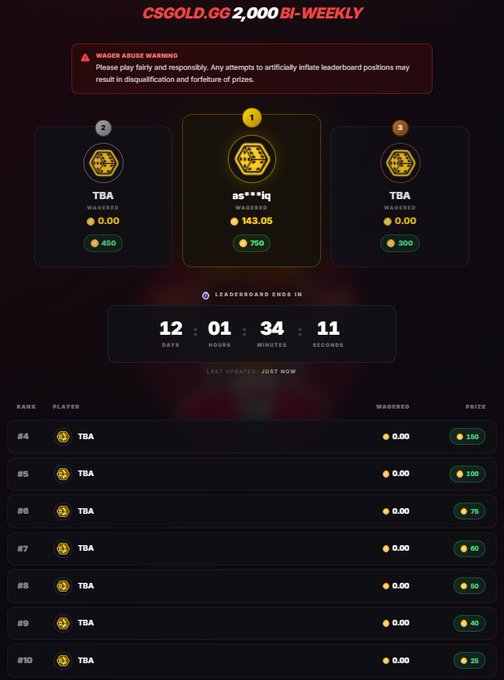
Task: Click the rank #4 player avatar icon
Action: [x=63, y=436]
